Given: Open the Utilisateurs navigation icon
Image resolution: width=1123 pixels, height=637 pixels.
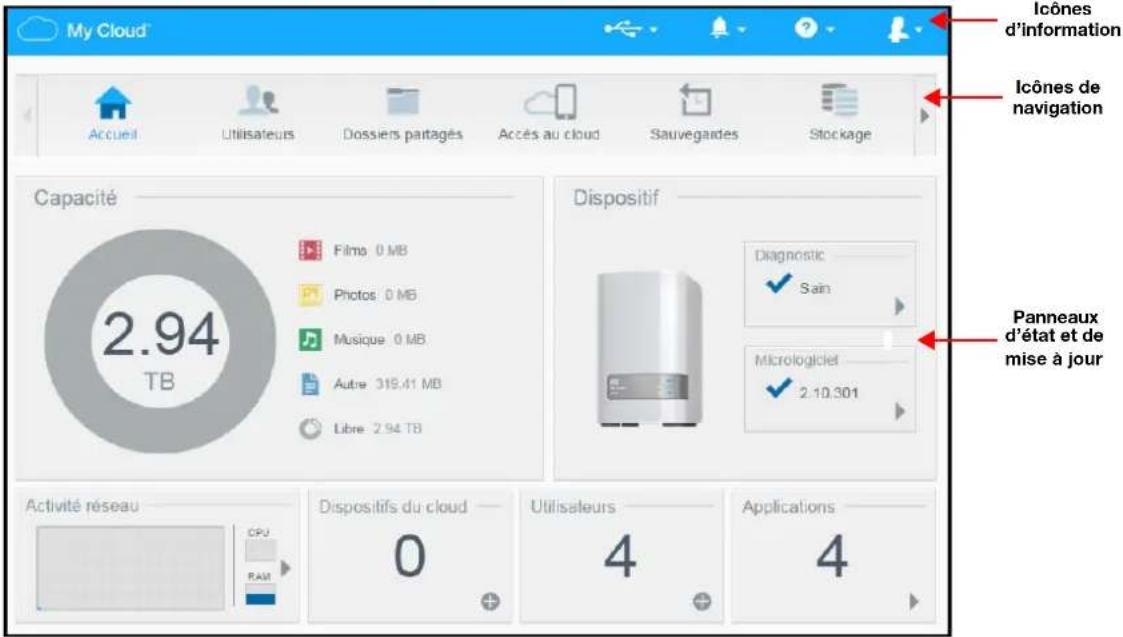Looking at the screenshot, I should tap(258, 101).
